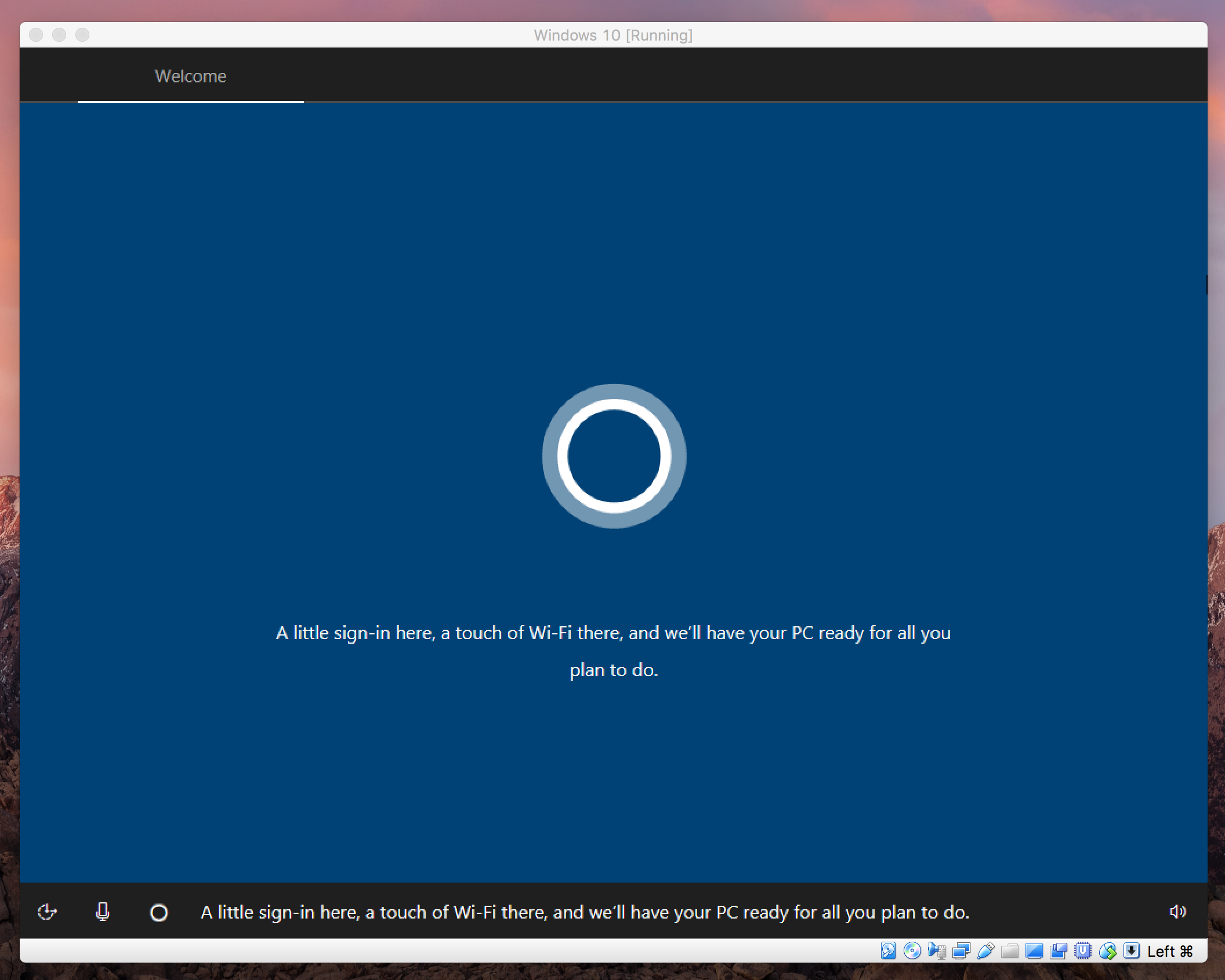Open the shared folders icon
The image size is (1225, 980).
1010,951
